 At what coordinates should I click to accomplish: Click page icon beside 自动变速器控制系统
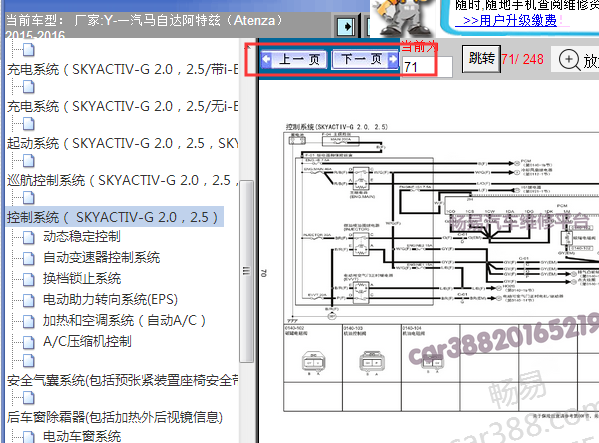pos(29,259)
